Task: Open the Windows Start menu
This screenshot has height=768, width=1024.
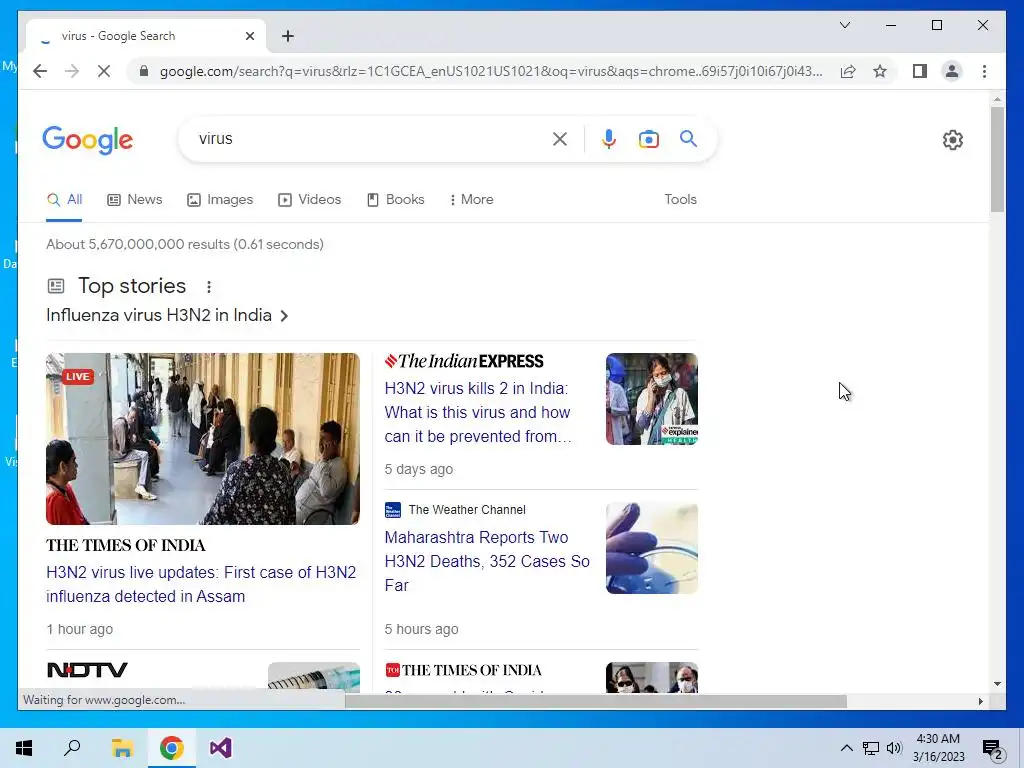Action: (x=24, y=748)
